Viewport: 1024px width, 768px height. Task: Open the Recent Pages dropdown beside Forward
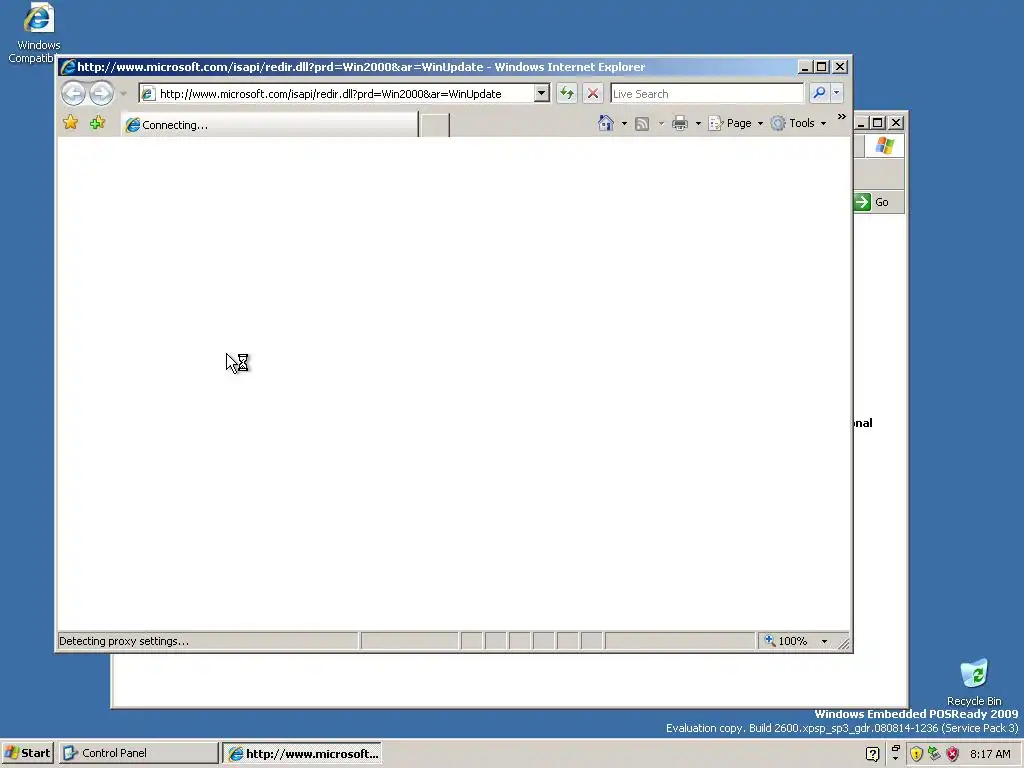[123, 94]
